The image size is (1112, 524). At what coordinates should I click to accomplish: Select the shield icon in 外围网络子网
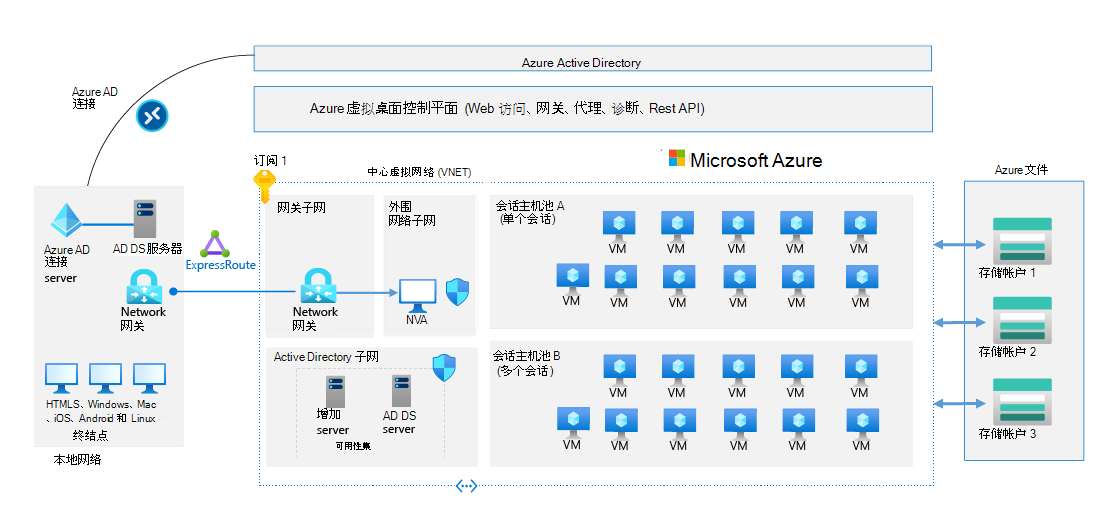point(457,291)
